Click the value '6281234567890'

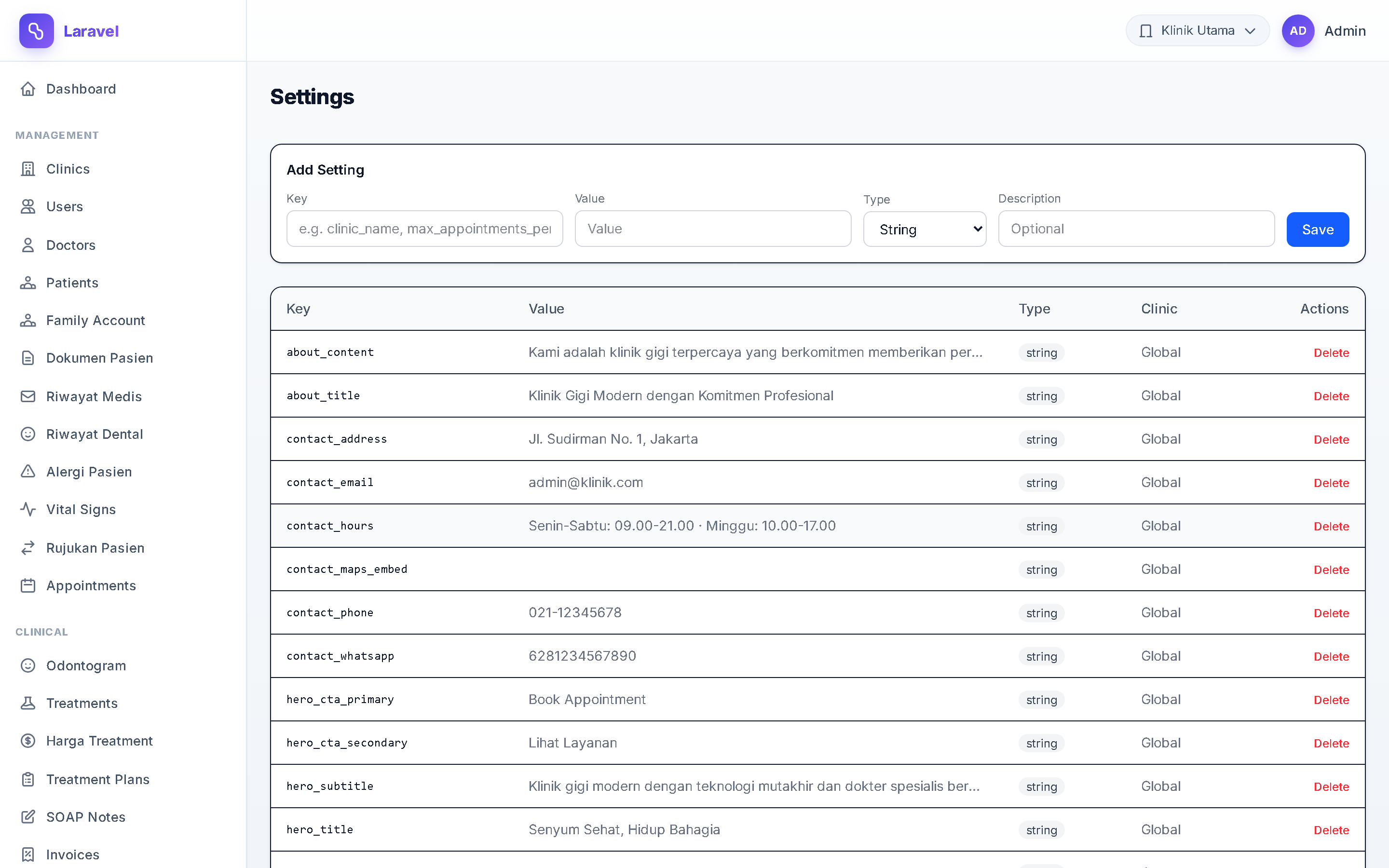click(582, 656)
